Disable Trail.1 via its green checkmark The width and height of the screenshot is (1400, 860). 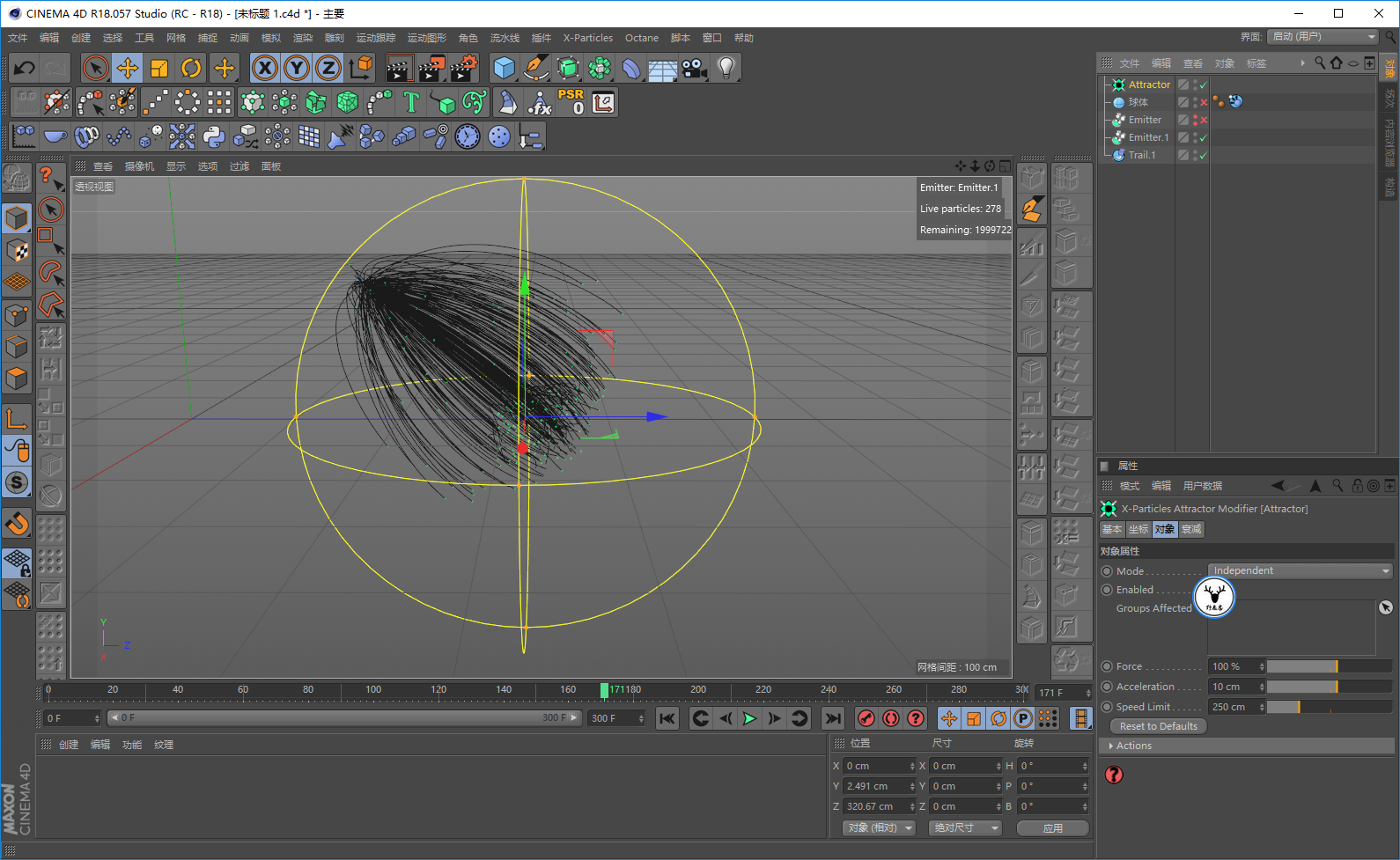click(1204, 155)
